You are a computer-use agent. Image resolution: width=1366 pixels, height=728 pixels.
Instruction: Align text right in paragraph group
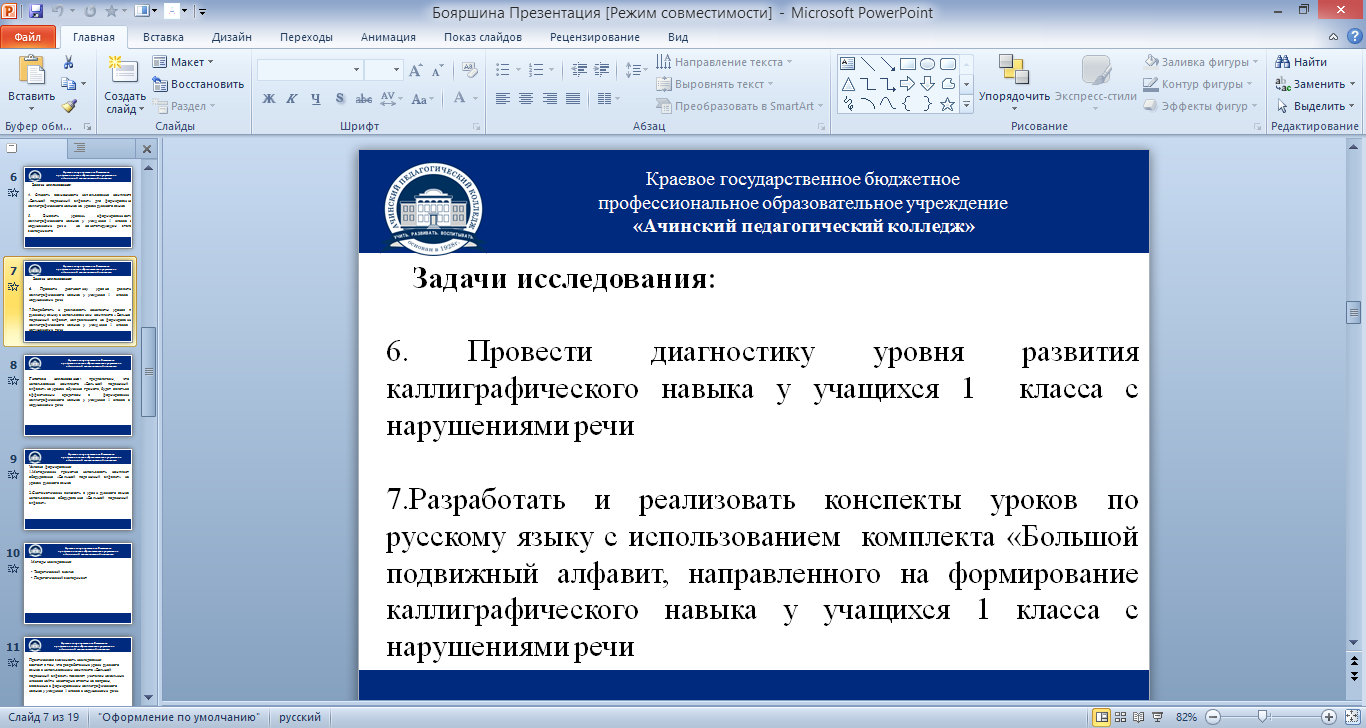tap(549, 98)
